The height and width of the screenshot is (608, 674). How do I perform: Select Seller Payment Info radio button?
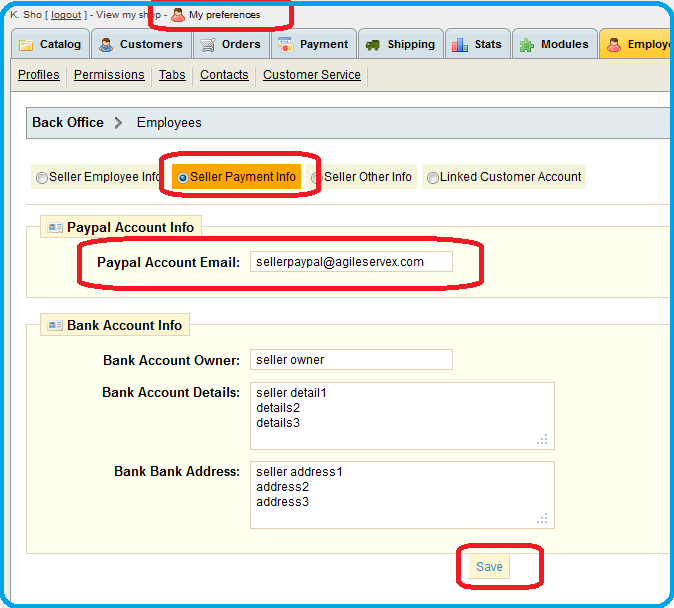[x=183, y=178]
